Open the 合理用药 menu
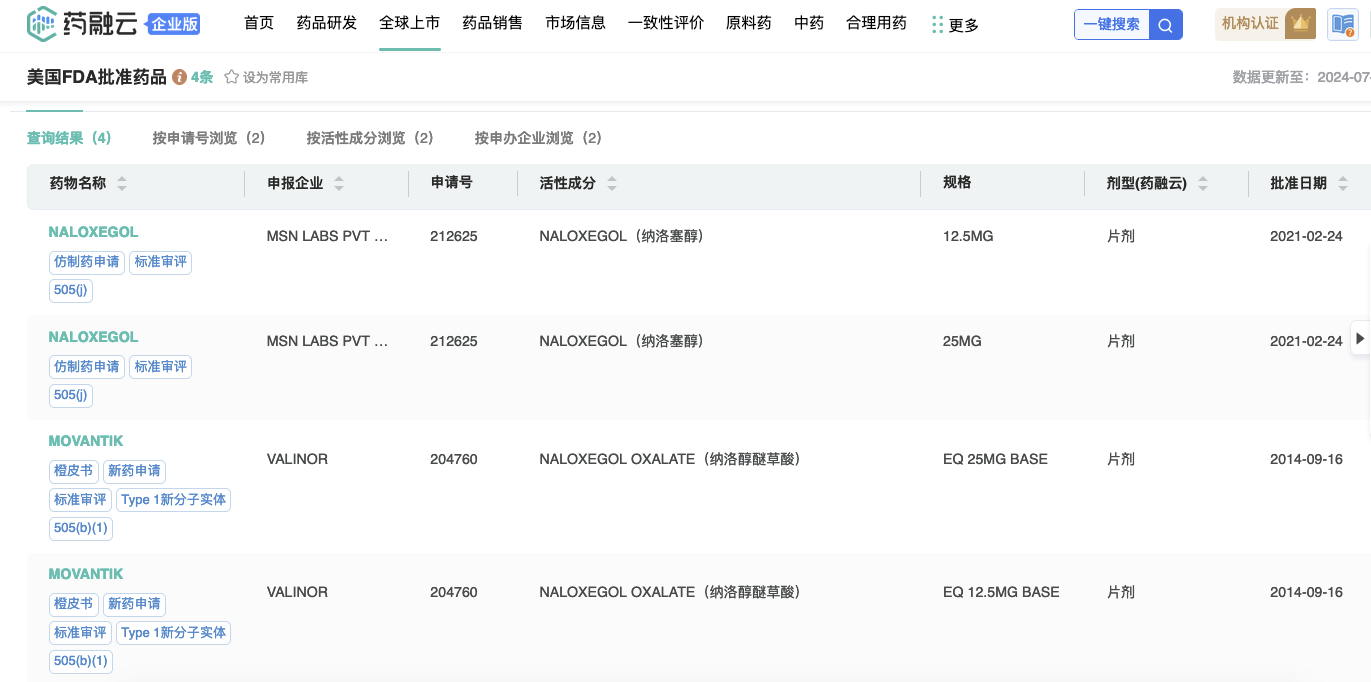 tap(877, 23)
